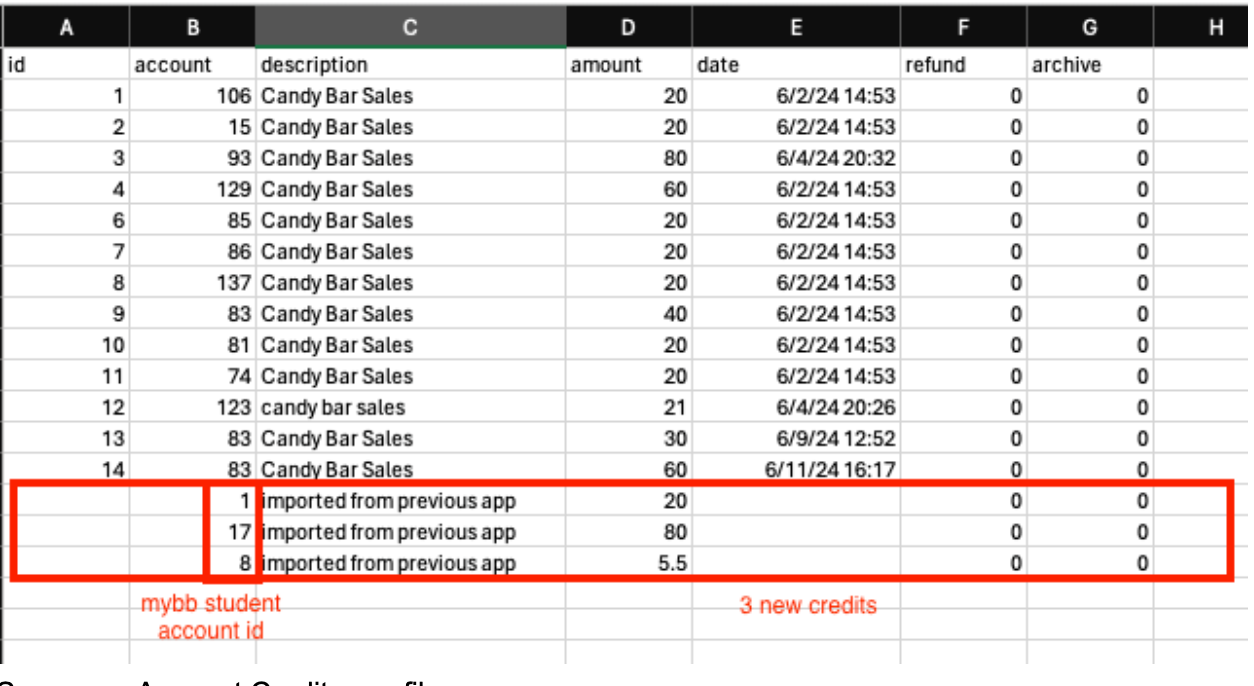Viewport: 1254px width, 686px height.
Task: Click the 'id' header cell
Action: [66, 65]
